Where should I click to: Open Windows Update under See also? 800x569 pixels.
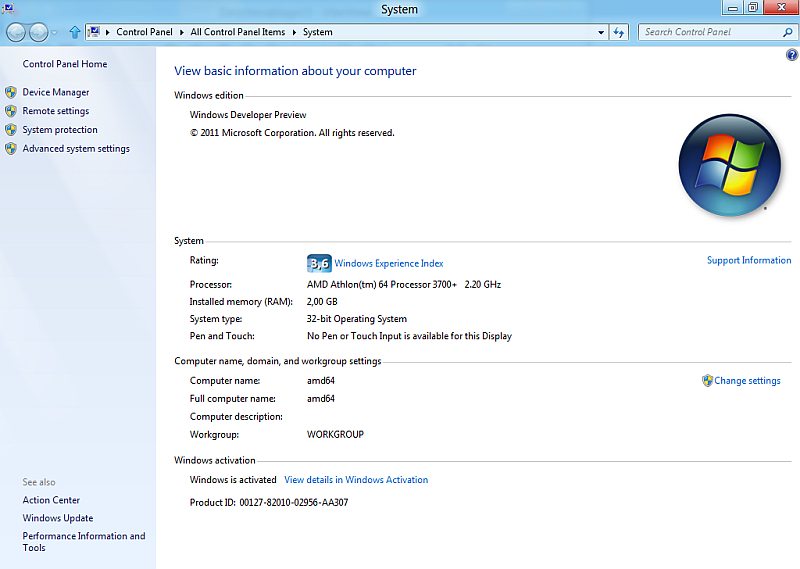tap(58, 518)
